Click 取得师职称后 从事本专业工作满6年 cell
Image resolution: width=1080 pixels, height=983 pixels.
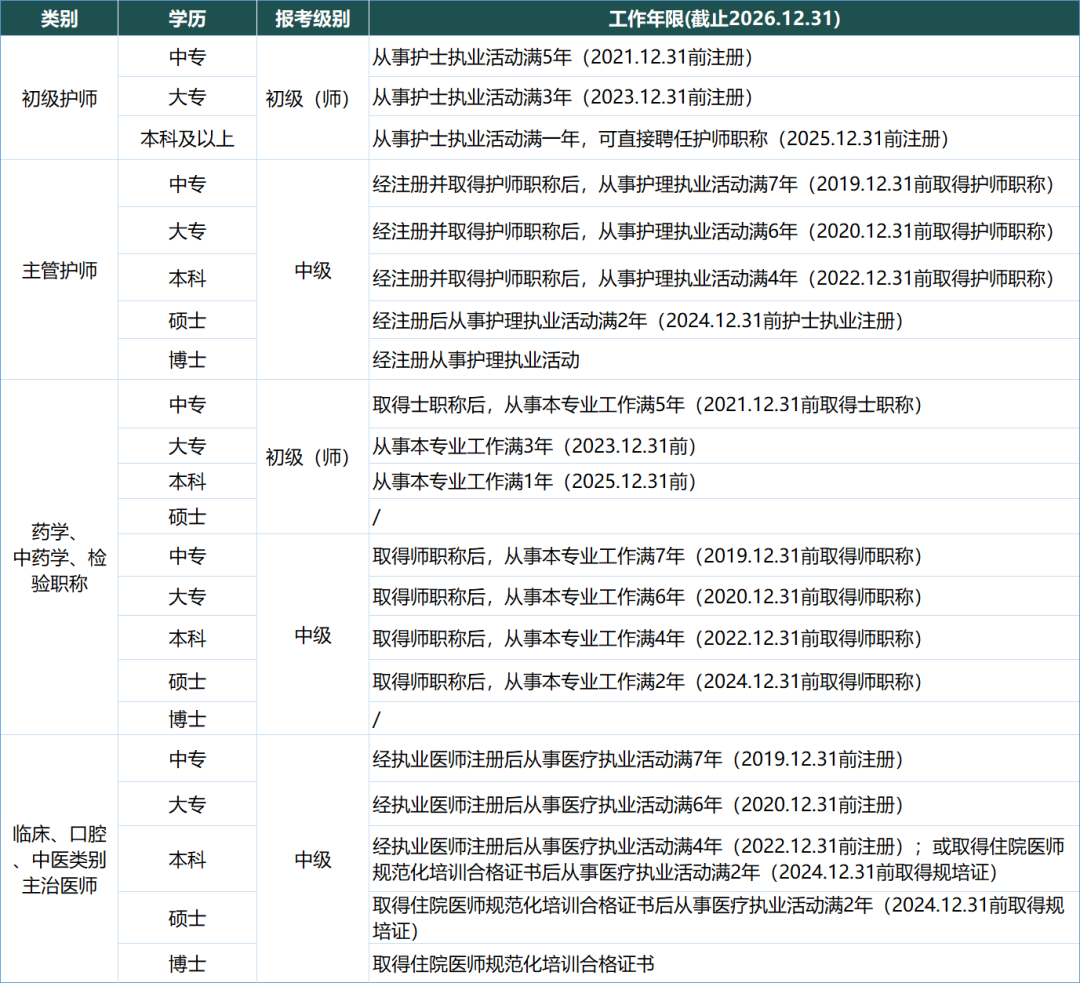pyautogui.click(x=724, y=597)
